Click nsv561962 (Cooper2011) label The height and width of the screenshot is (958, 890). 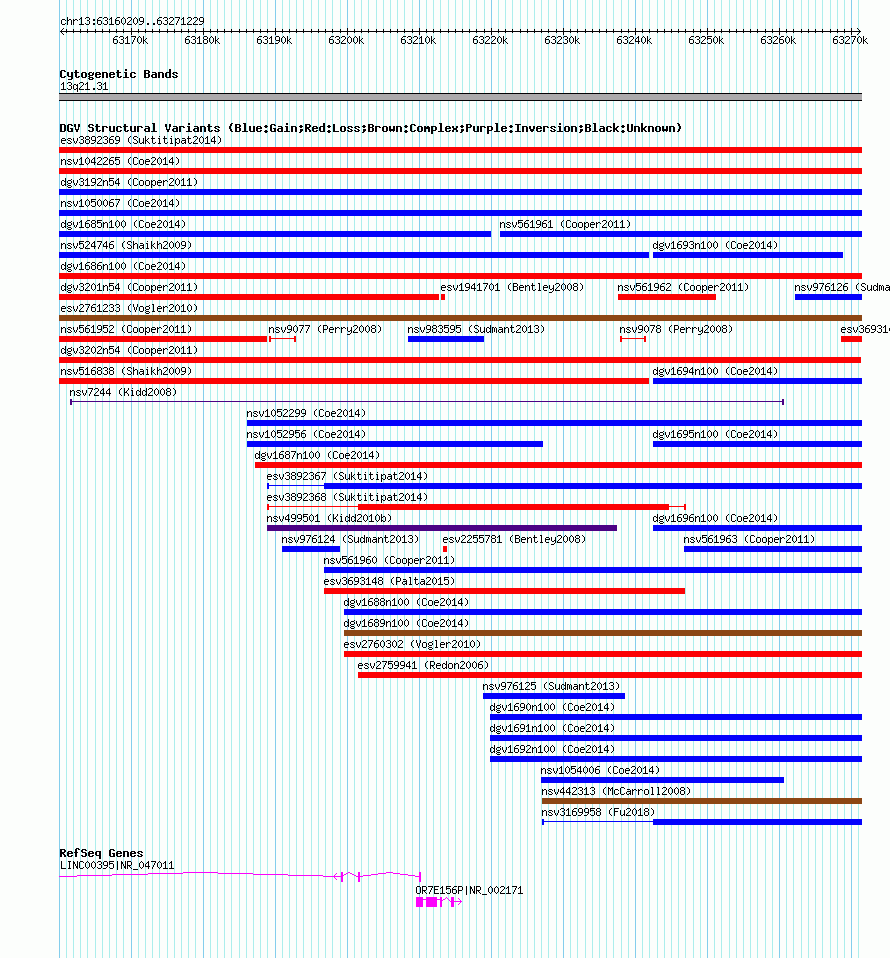coord(683,287)
